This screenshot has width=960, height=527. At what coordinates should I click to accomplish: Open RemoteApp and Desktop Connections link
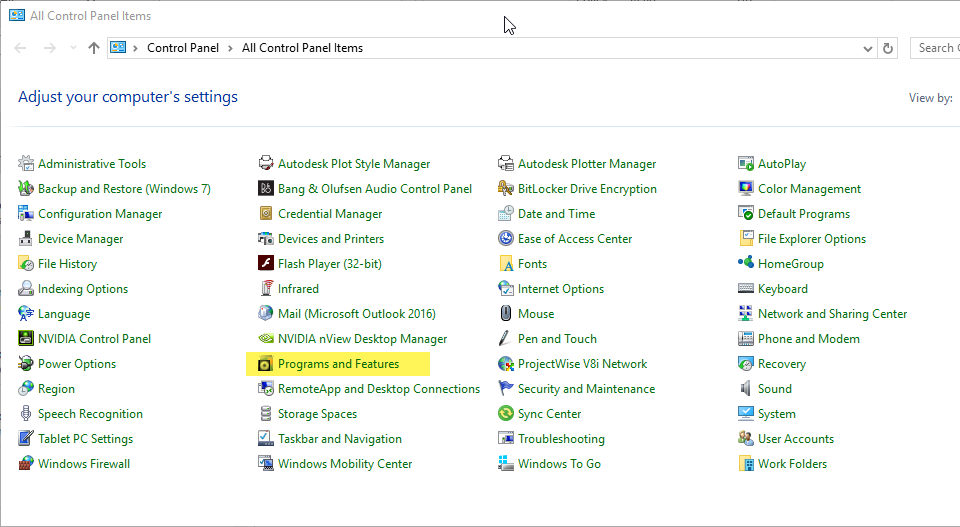379,389
